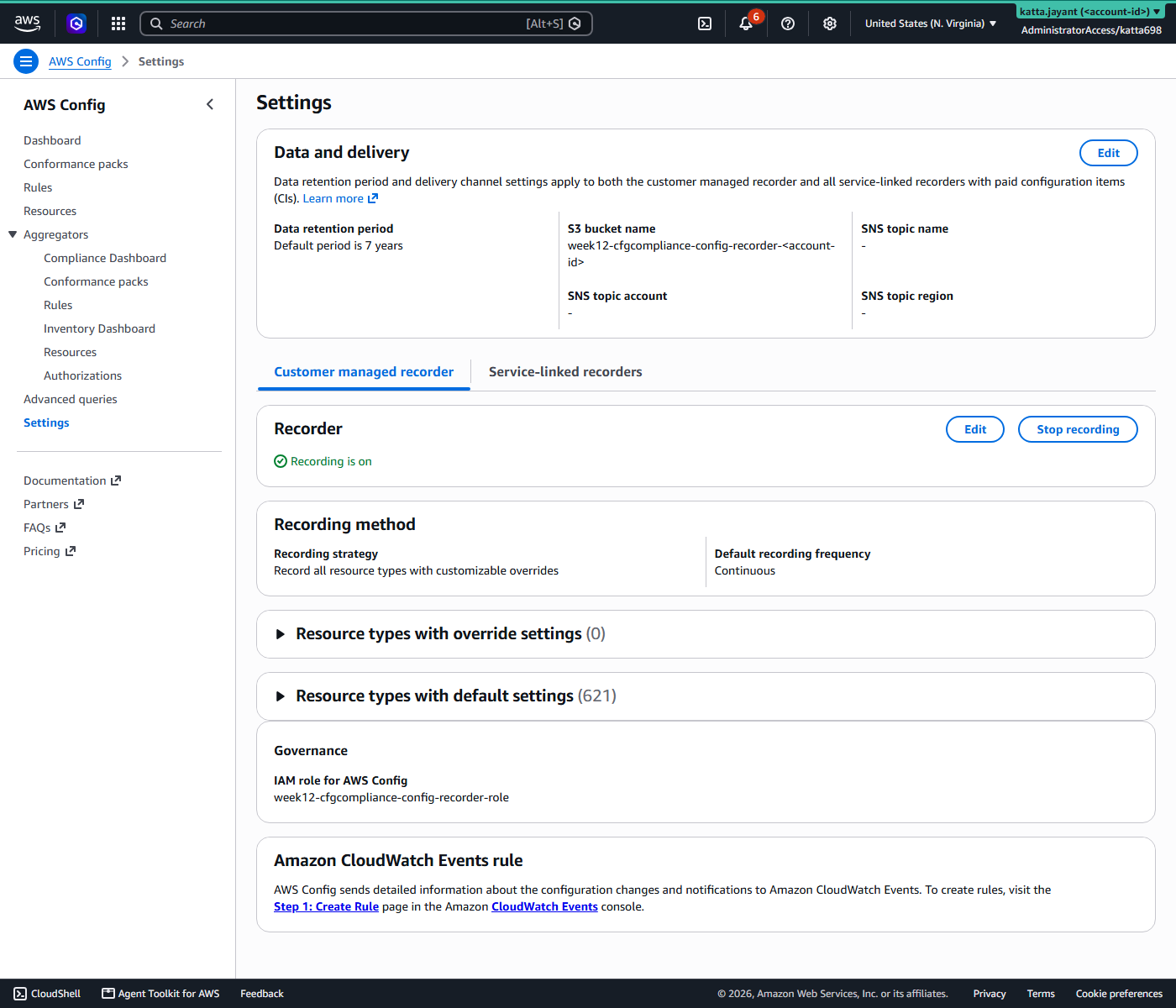Switch to Customer managed recorder tab
Viewport: 1176px width, 1008px height.
point(364,371)
